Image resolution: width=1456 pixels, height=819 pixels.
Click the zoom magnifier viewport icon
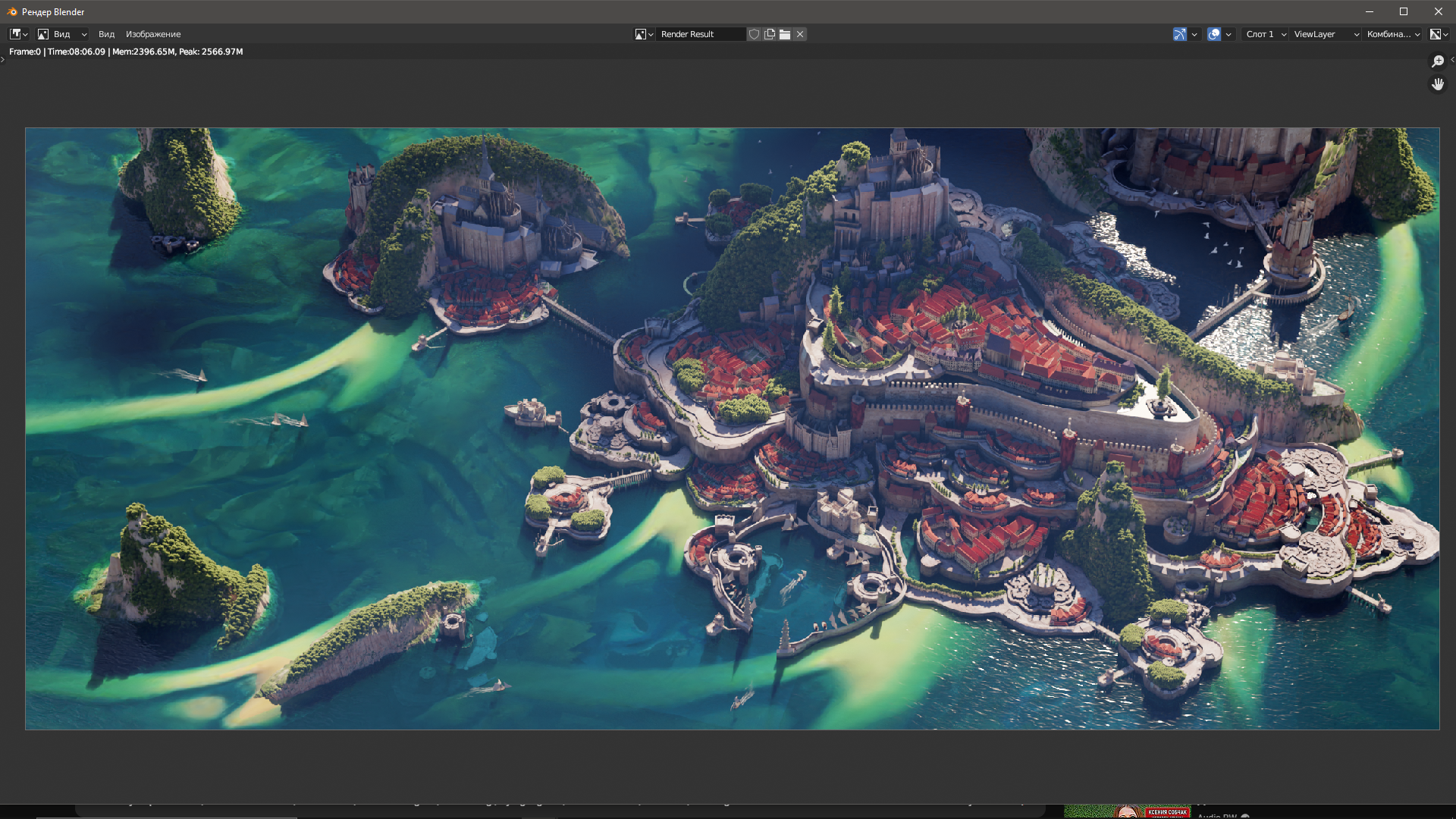(1438, 61)
